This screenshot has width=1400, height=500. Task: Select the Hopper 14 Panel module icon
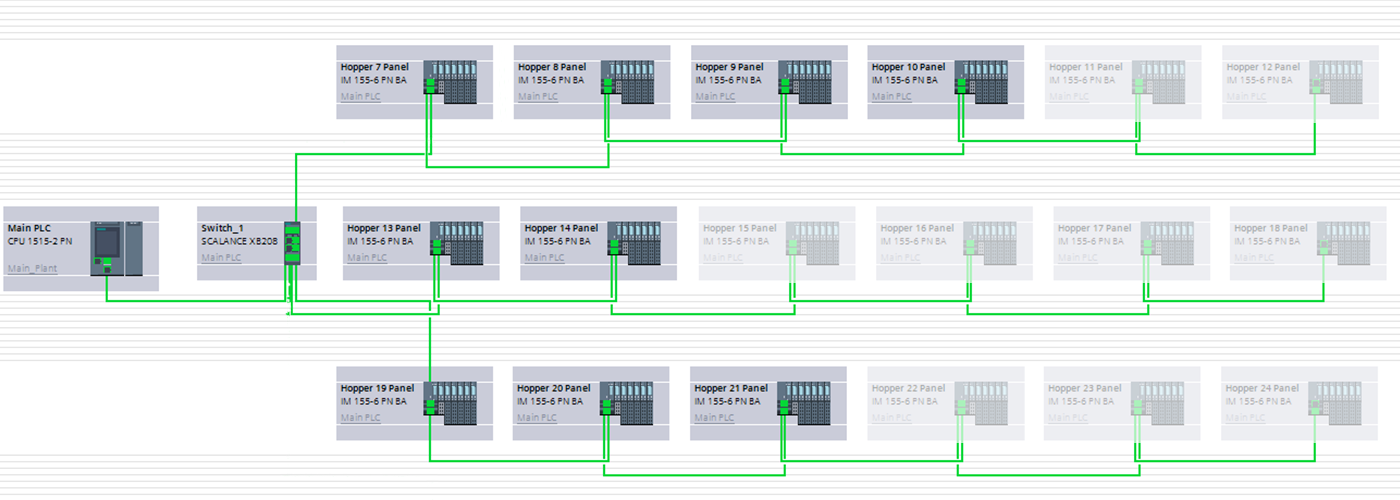[635, 243]
